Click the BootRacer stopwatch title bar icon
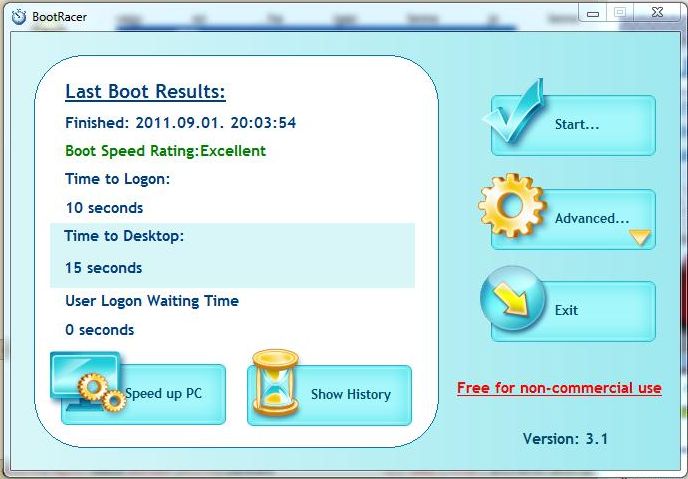This screenshot has width=688, height=479. click(x=19, y=17)
